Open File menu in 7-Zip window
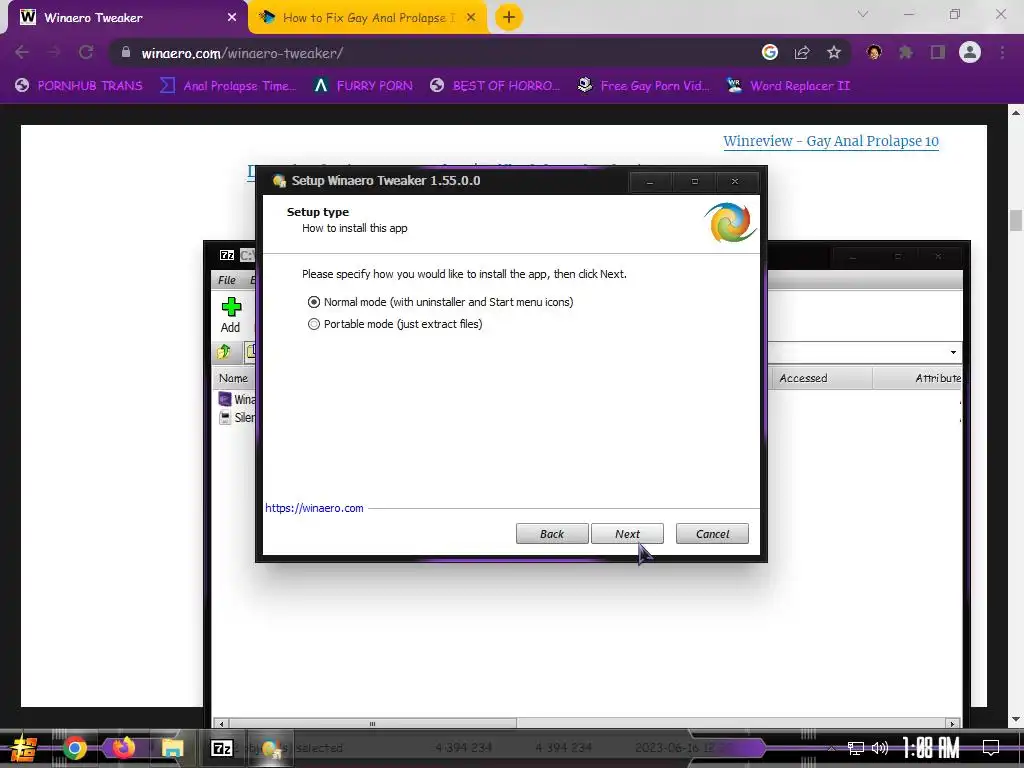 tap(227, 280)
